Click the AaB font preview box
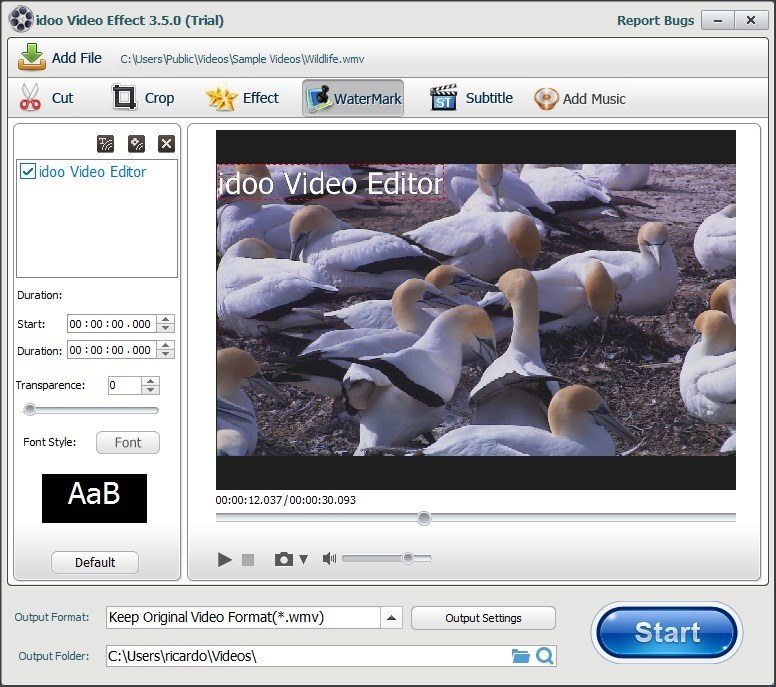Image resolution: width=776 pixels, height=687 pixels. click(95, 498)
